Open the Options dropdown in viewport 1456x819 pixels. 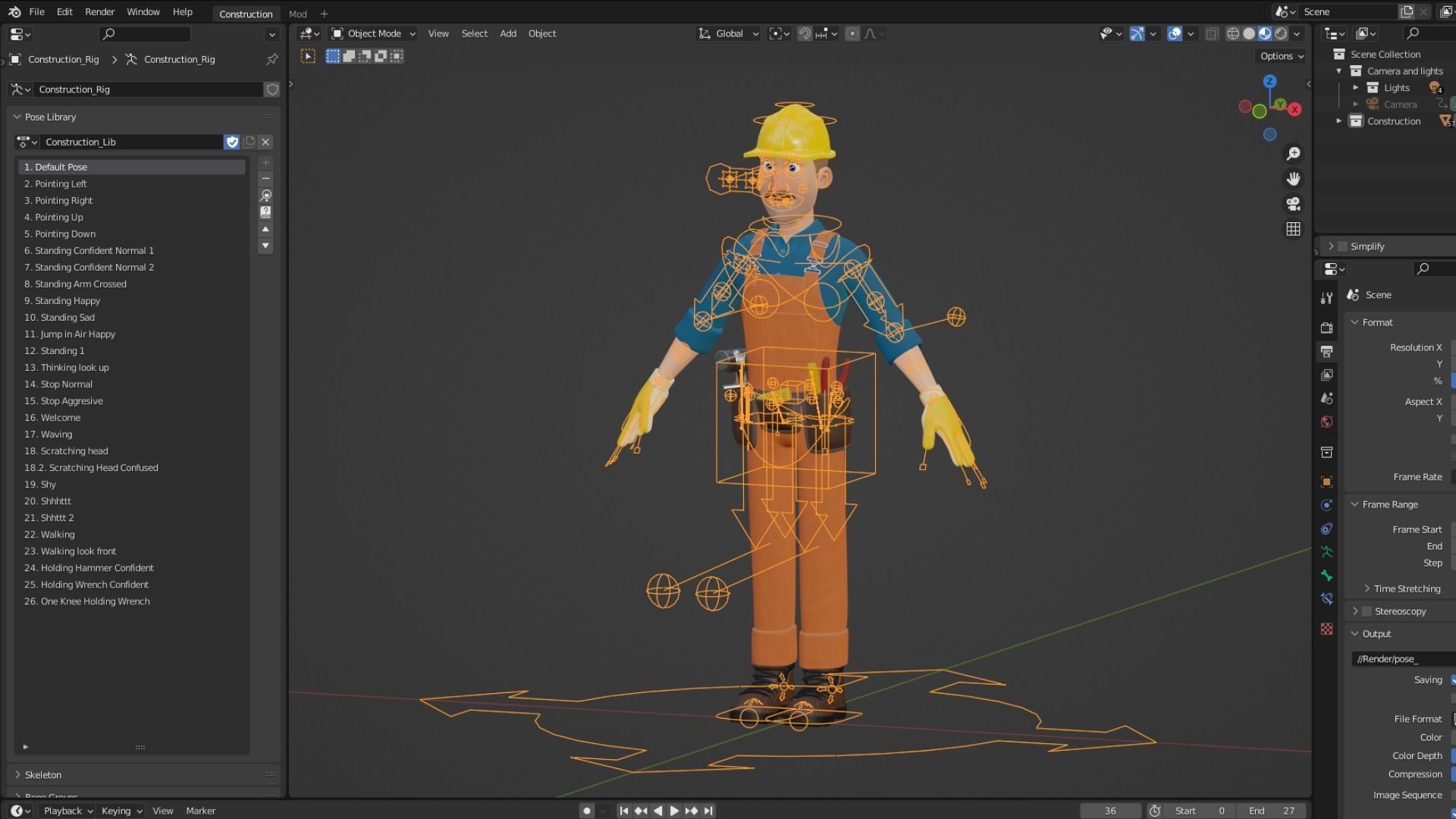click(x=1282, y=56)
